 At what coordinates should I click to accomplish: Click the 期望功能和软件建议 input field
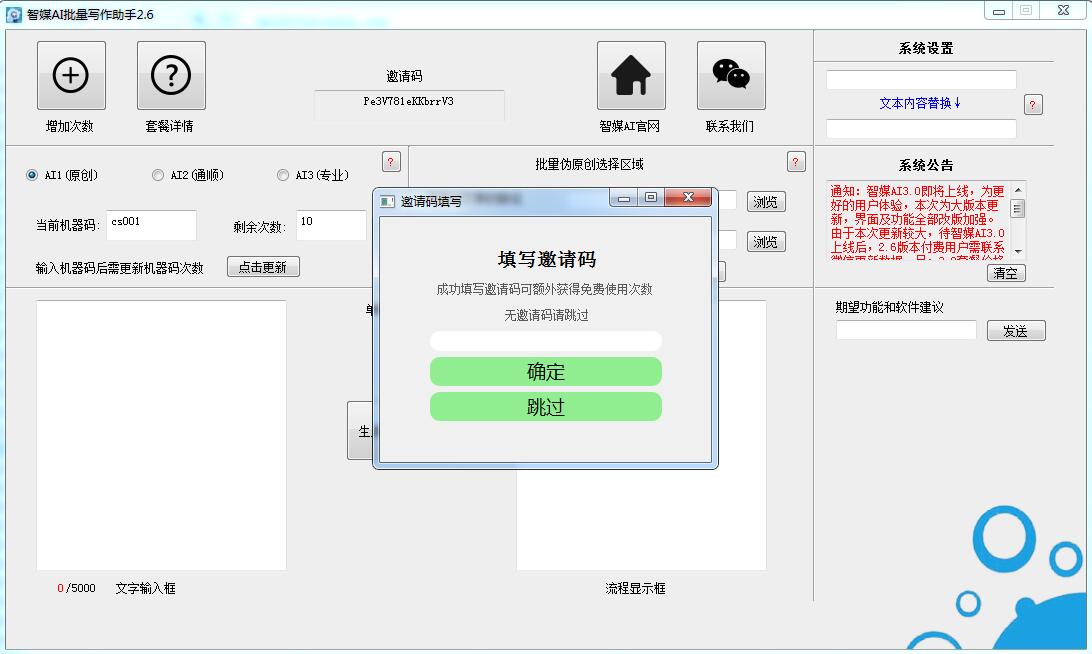tap(906, 330)
